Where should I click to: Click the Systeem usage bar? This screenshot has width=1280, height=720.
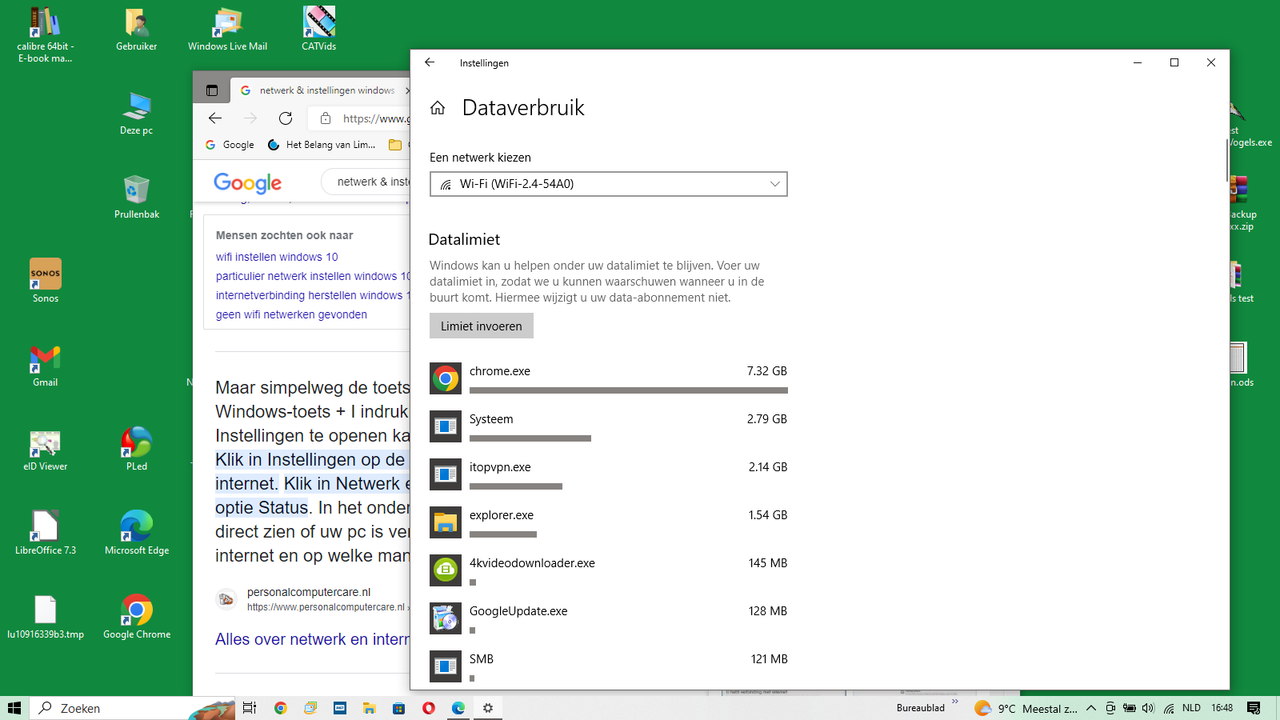tap(530, 438)
